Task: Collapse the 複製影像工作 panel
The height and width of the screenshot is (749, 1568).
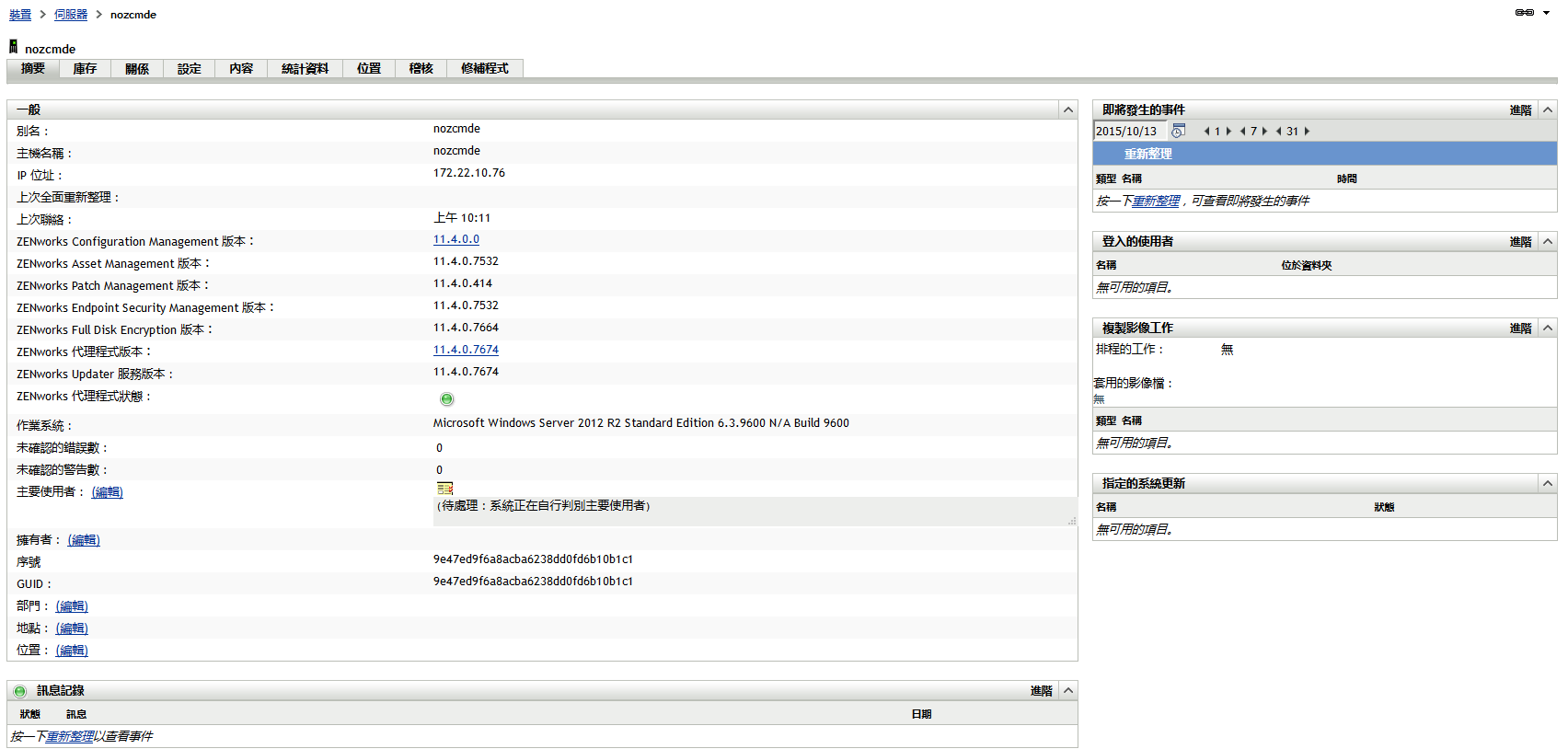Action: (1548, 328)
